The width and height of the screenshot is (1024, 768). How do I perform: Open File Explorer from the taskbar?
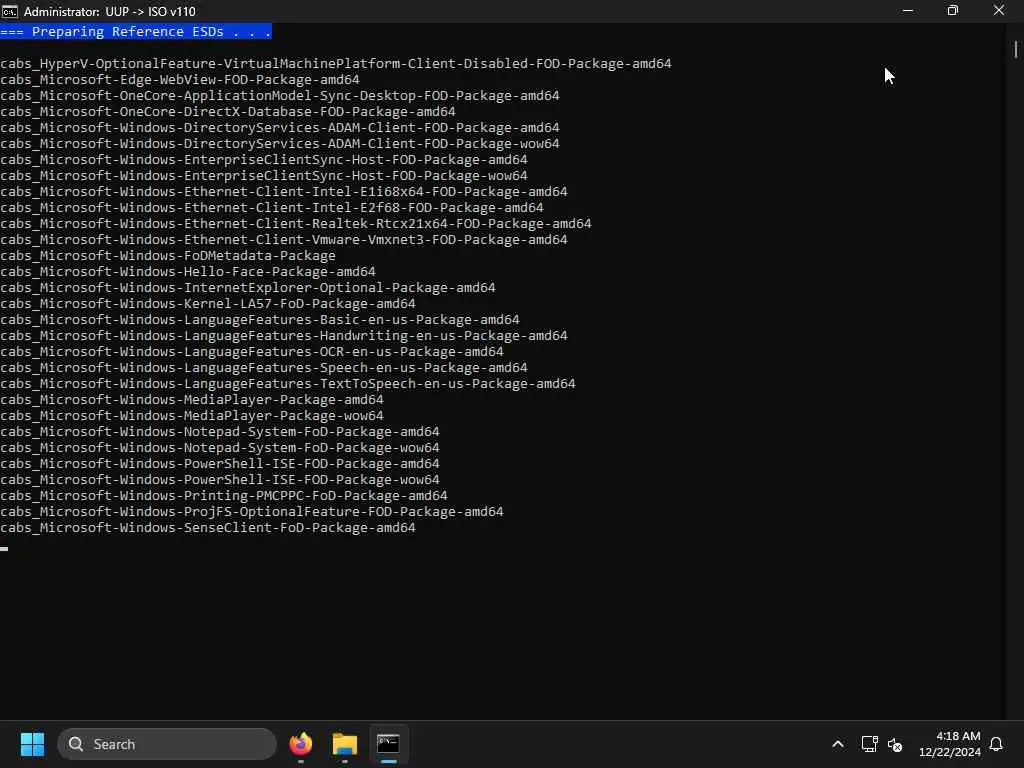click(x=345, y=744)
